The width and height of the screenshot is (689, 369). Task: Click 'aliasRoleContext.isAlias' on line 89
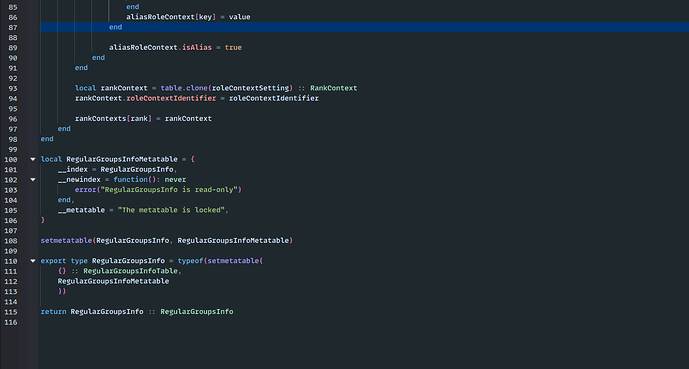pos(160,47)
